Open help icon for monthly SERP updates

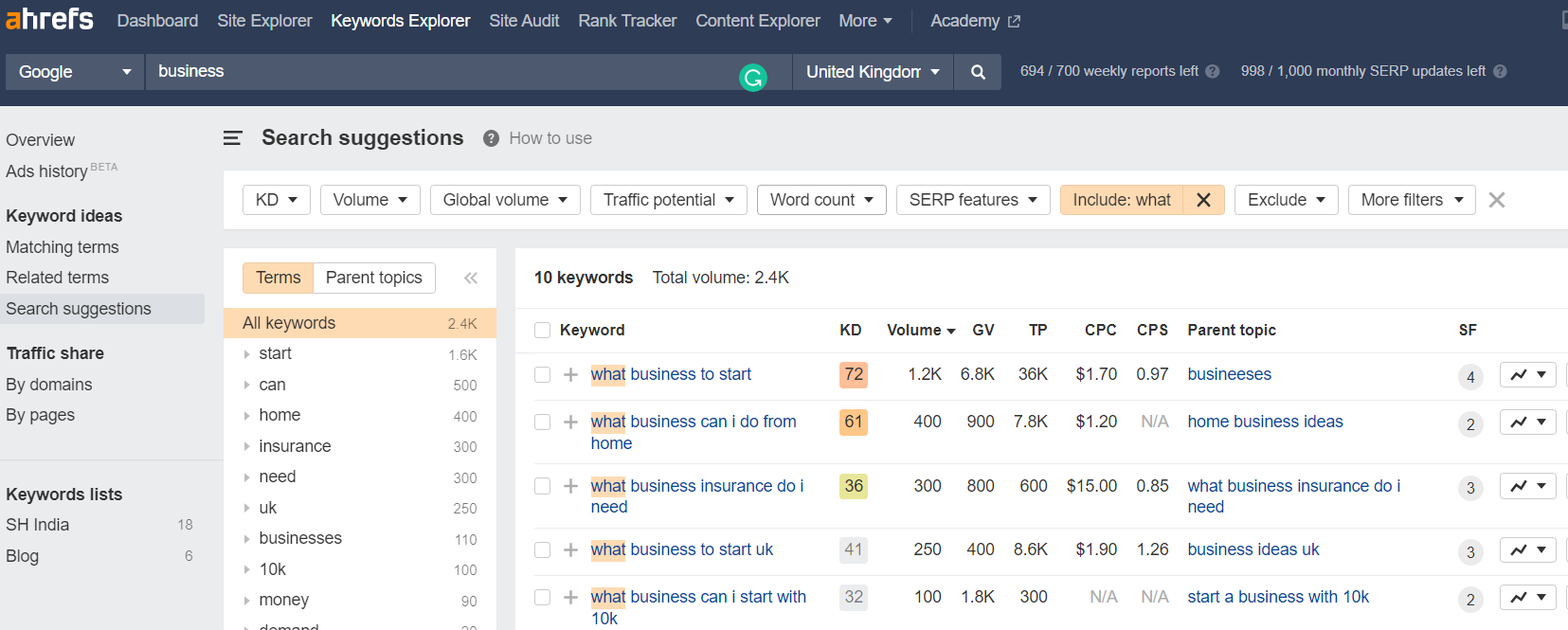[x=1500, y=71]
